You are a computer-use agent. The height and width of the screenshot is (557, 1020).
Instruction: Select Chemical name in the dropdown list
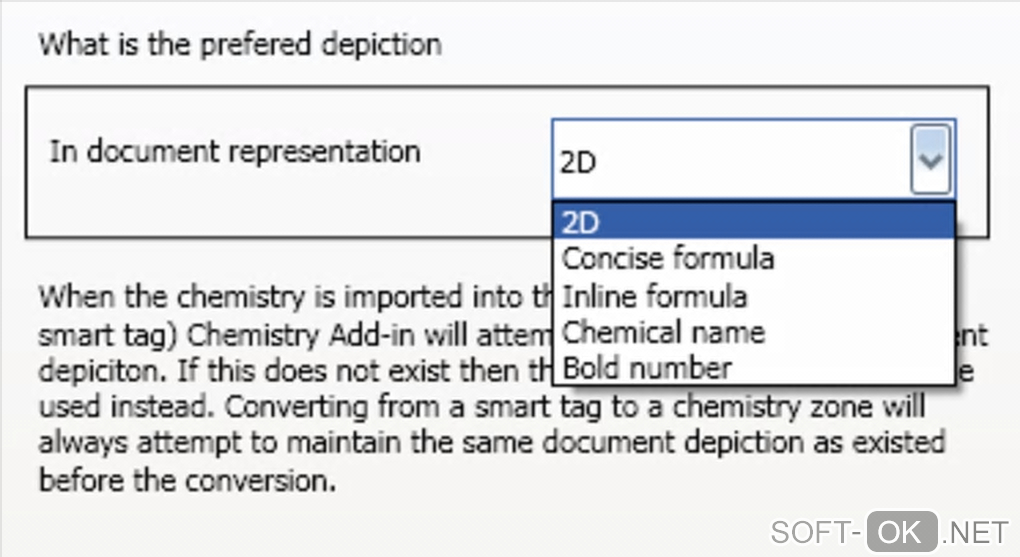coord(663,332)
